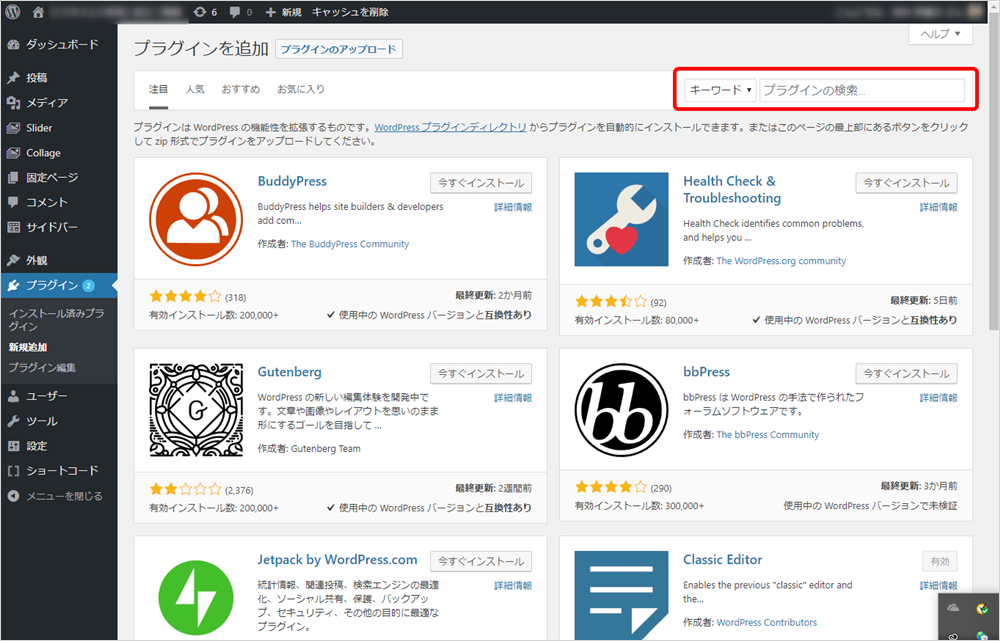Click the 投稿 pin icon in sidebar
This screenshot has width=1000, height=641.
click(x=13, y=78)
